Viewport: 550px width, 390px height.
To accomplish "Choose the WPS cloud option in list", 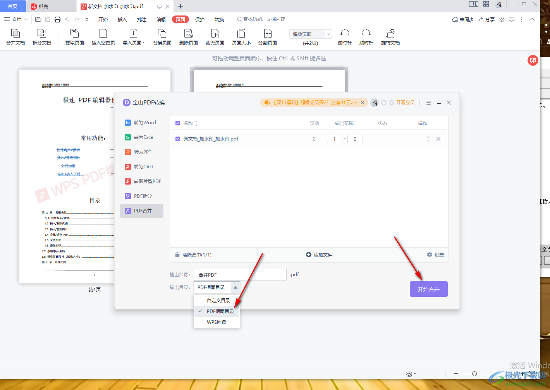I will 217,322.
